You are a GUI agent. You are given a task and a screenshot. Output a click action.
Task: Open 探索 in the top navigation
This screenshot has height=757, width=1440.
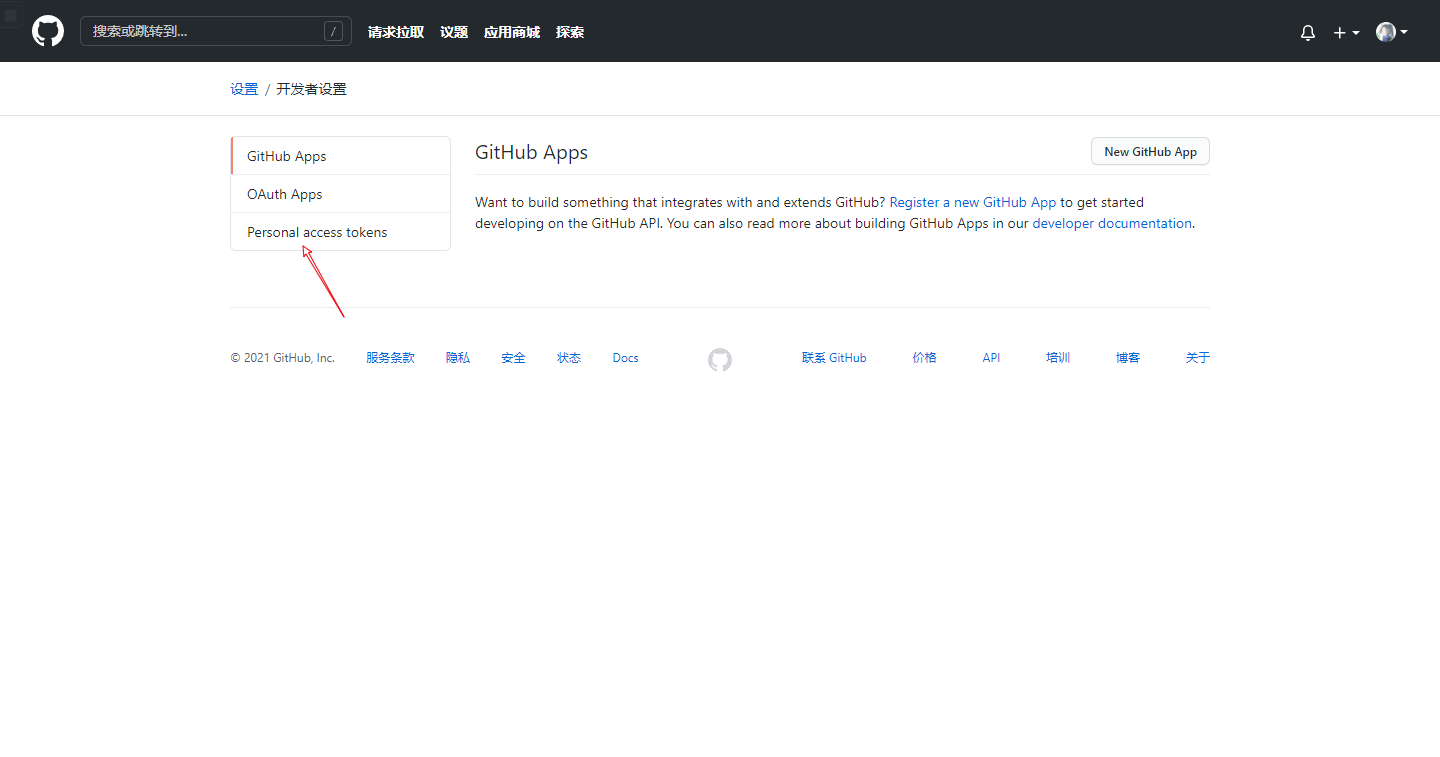[x=570, y=32]
